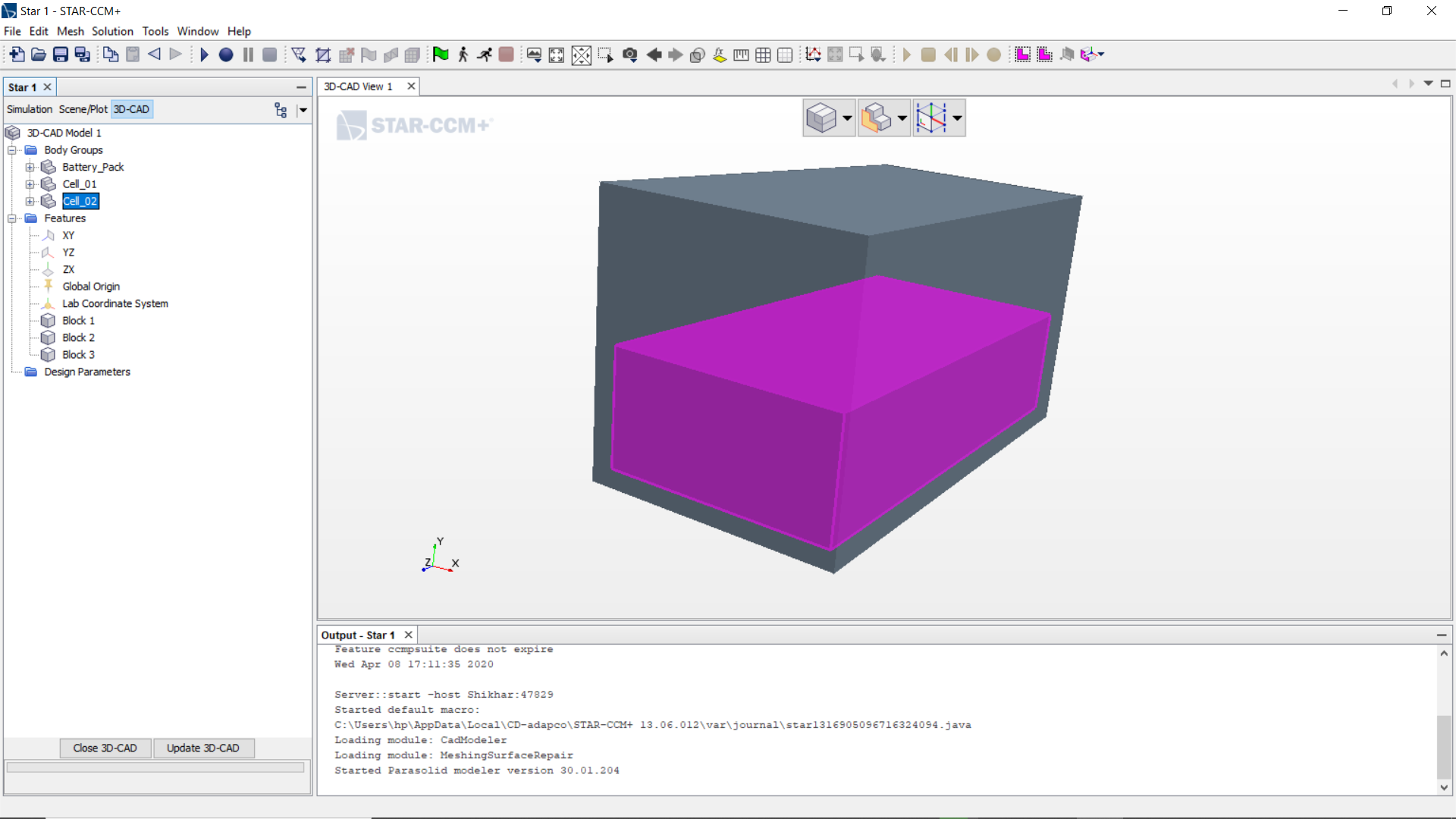Close the Output - Star 1 tab
This screenshot has height=819, width=1456.
click(408, 635)
